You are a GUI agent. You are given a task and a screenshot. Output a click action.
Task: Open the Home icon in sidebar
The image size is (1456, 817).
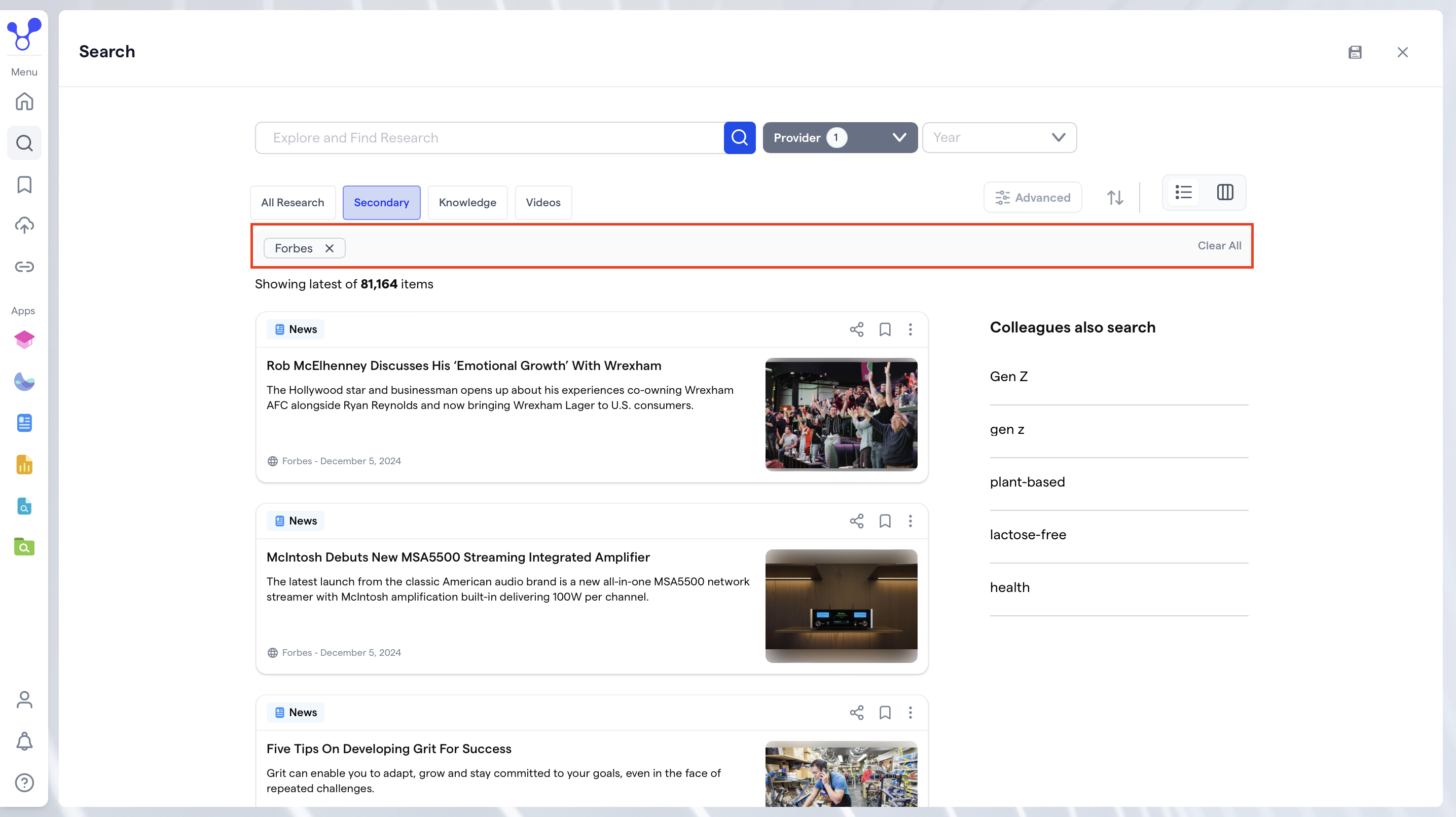click(24, 102)
